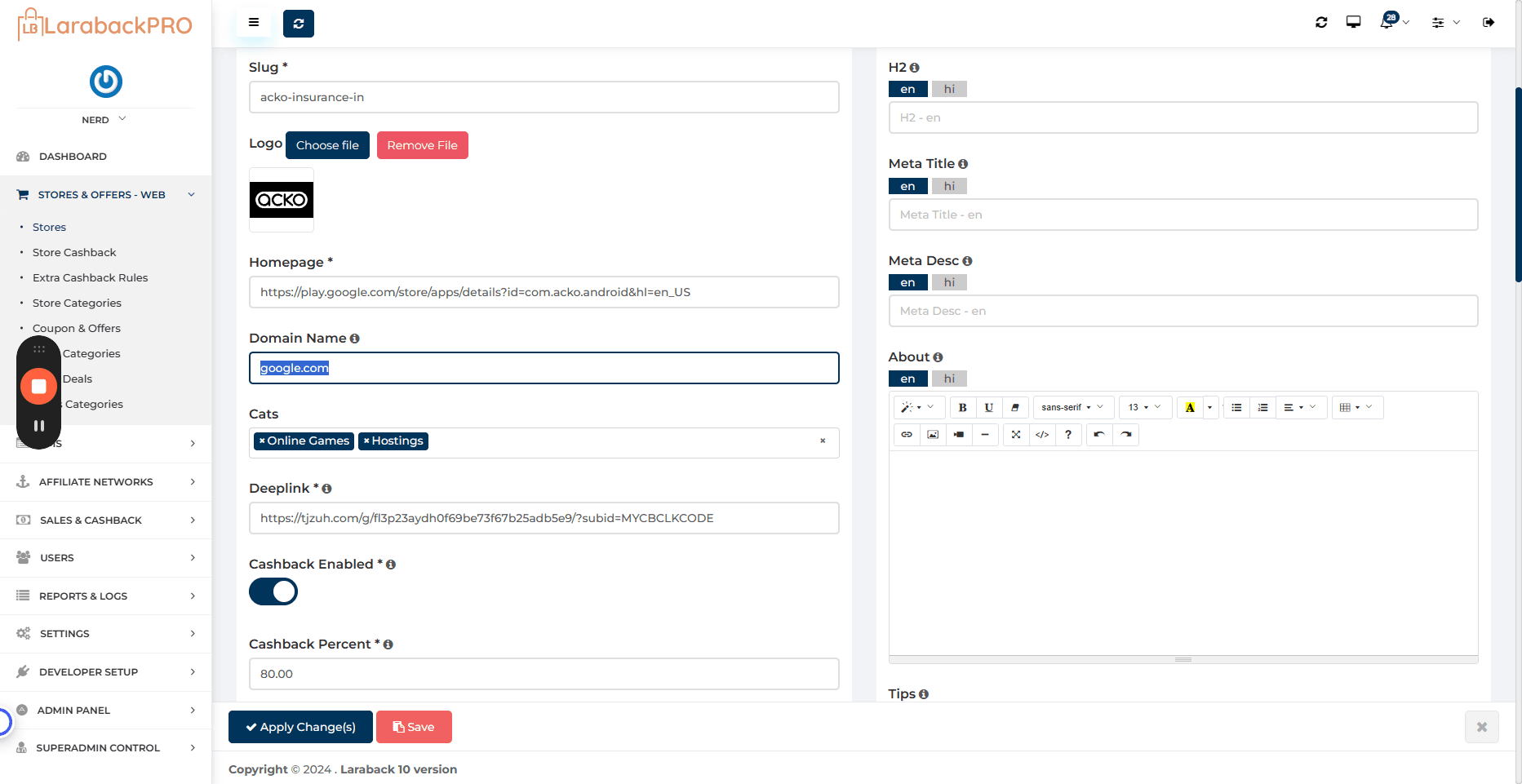Click the editor fullscreen icon
The width and height of the screenshot is (1522, 784).
coord(1016,434)
